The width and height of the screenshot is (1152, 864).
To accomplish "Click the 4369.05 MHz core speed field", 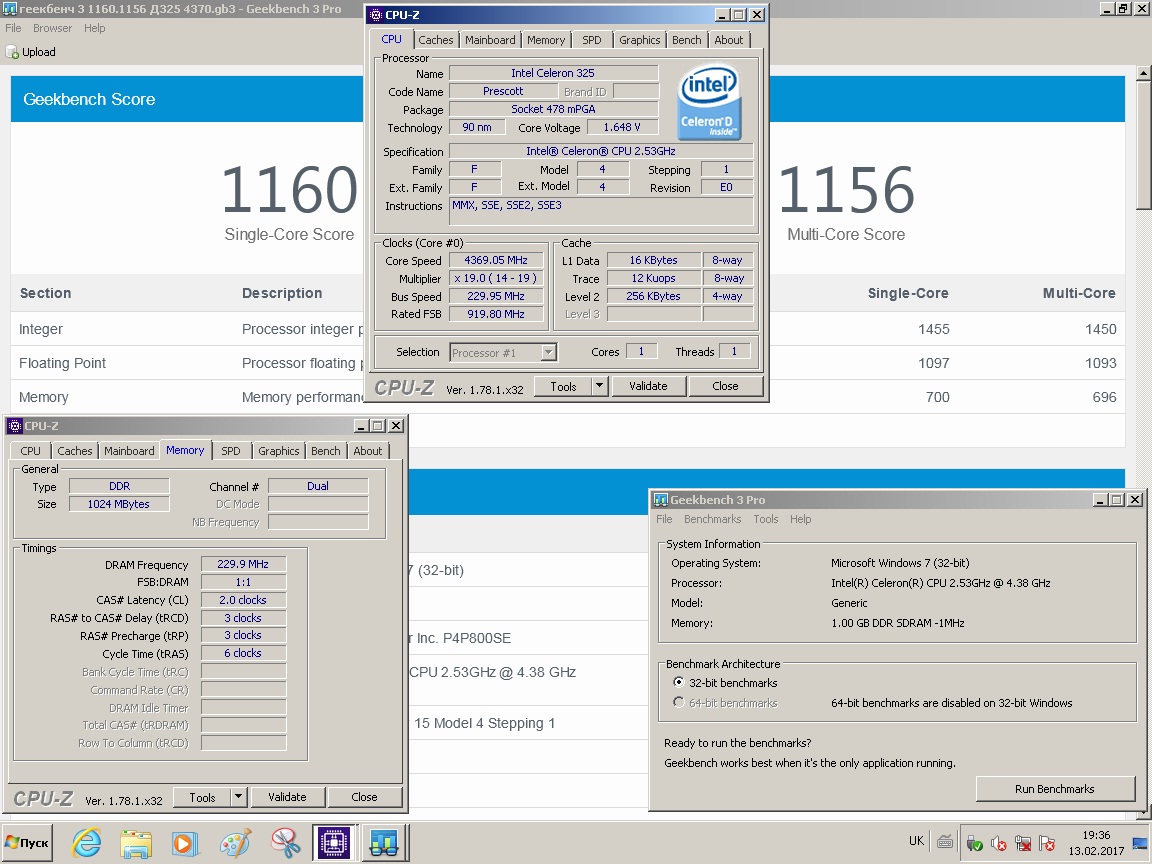I will pyautogui.click(x=496, y=260).
